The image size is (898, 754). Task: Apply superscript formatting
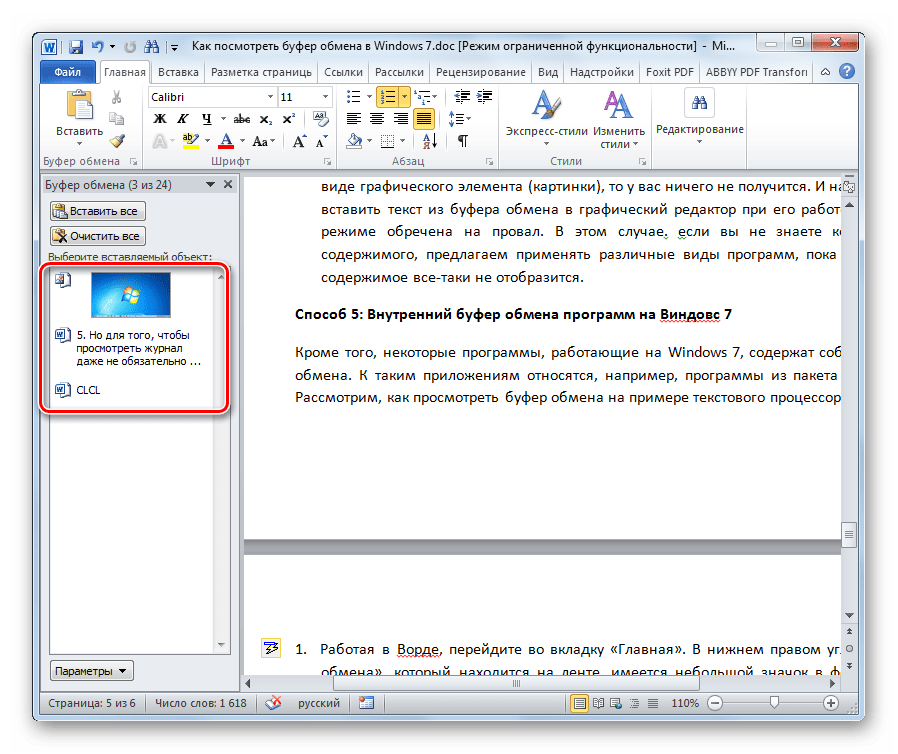pos(289,119)
